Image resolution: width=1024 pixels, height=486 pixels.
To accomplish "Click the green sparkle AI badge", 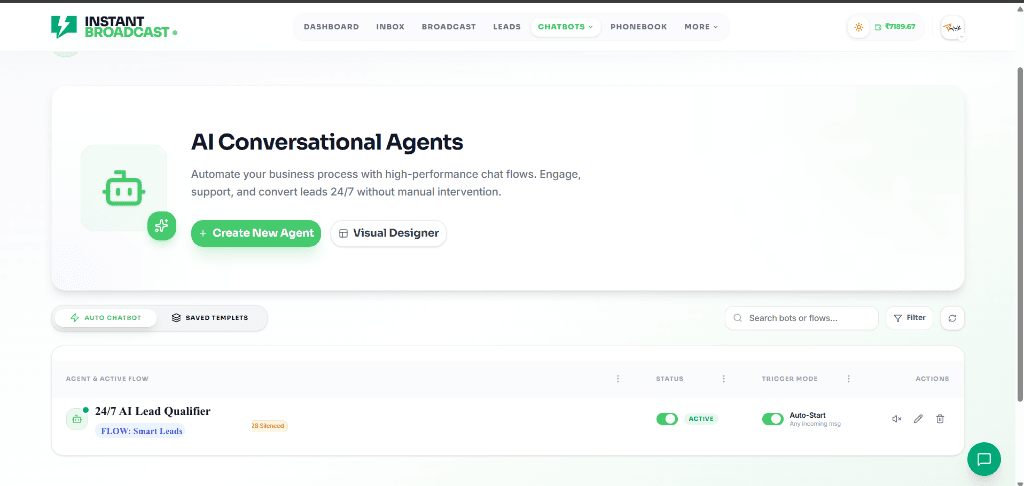I will point(161,226).
